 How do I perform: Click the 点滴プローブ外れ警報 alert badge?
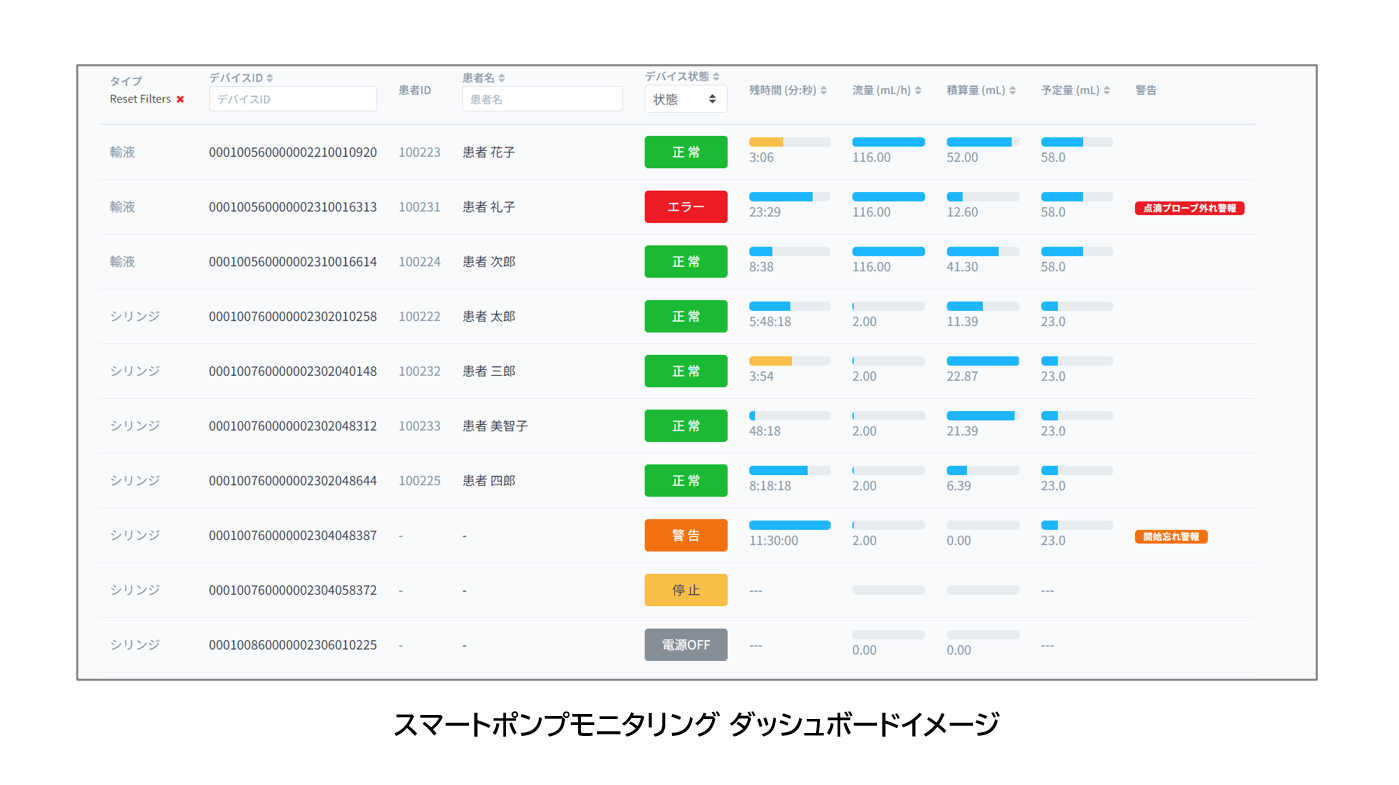(x=1189, y=208)
